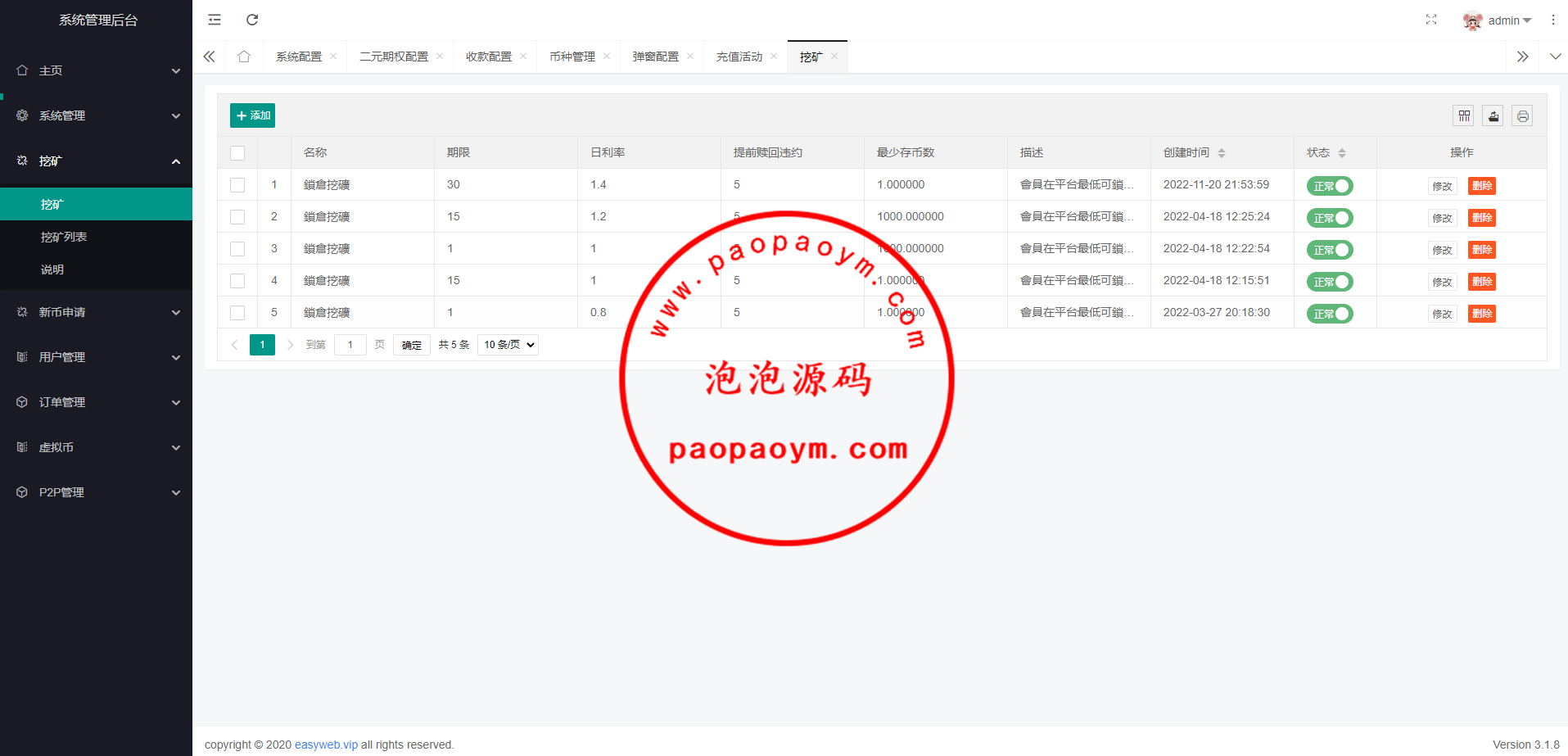Collapse the sidebar with the menu fold icon
The width and height of the screenshot is (1568, 756).
(215, 20)
